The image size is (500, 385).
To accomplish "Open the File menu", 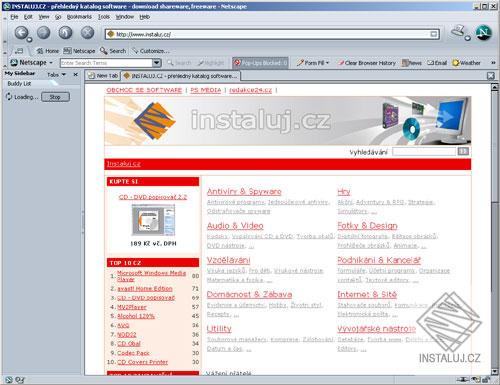I will [14, 17].
